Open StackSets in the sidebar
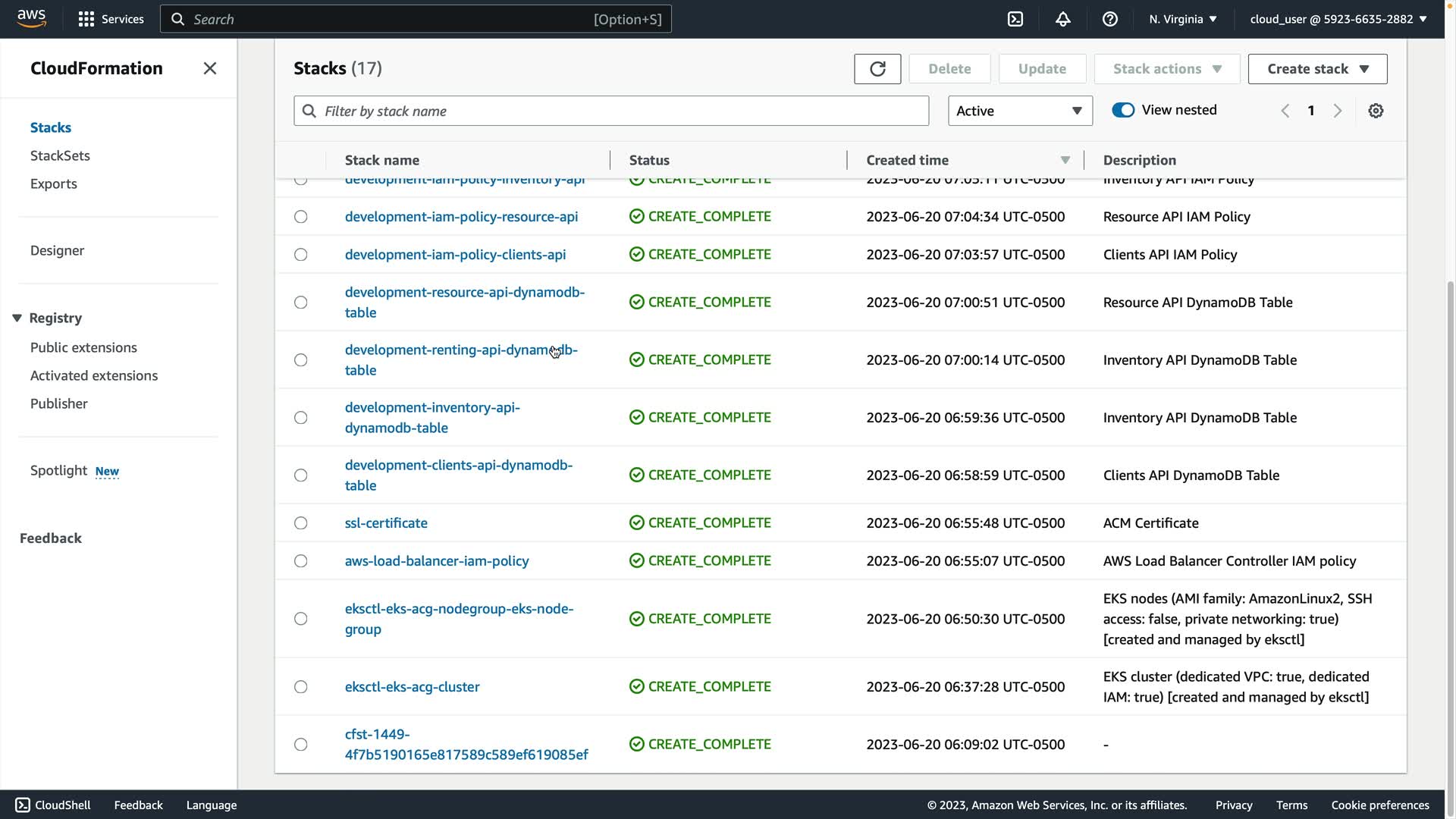Image resolution: width=1456 pixels, height=819 pixels. pyautogui.click(x=60, y=155)
